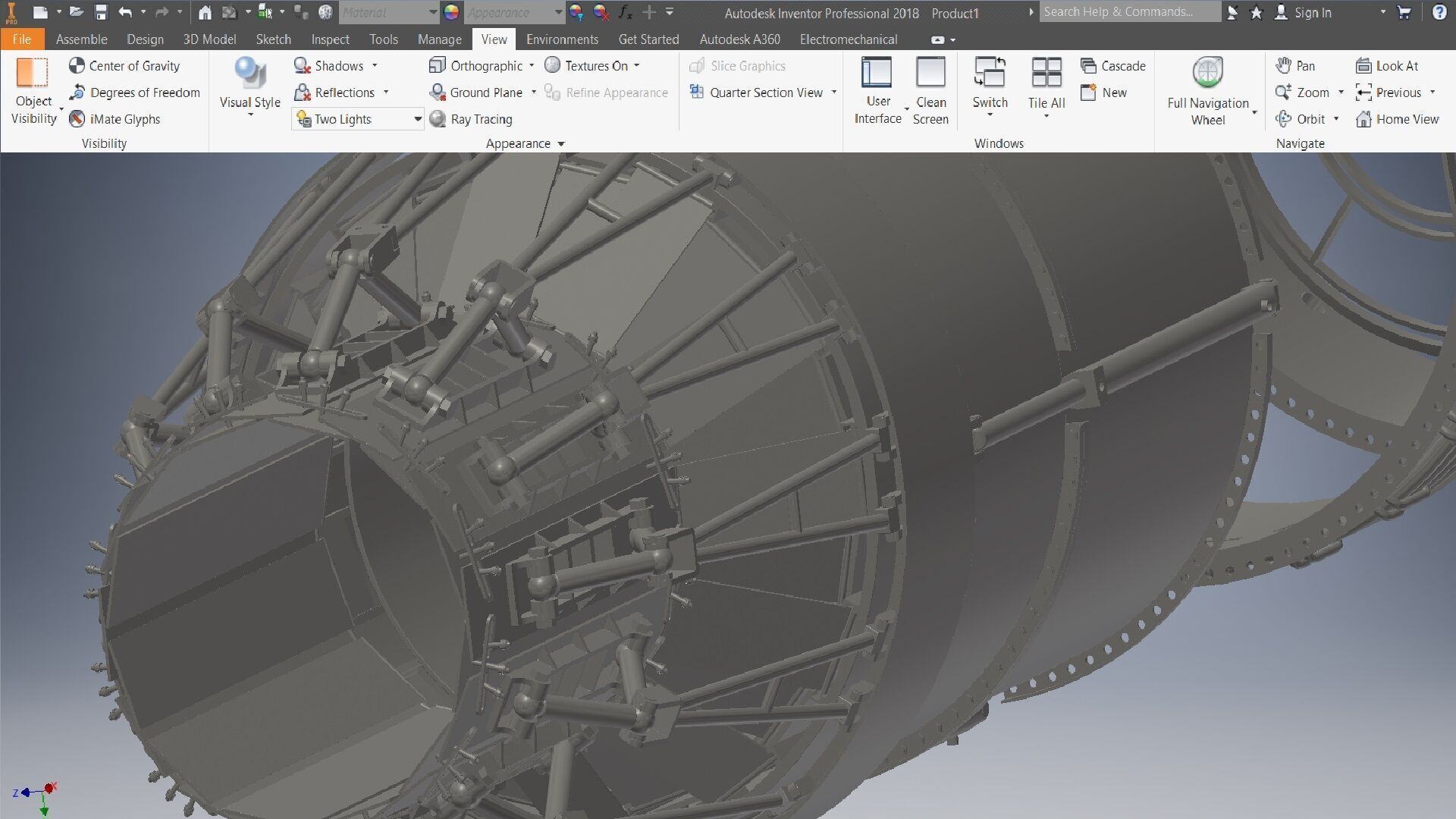Cascade the open windows
1456x819 pixels.
pos(1112,66)
